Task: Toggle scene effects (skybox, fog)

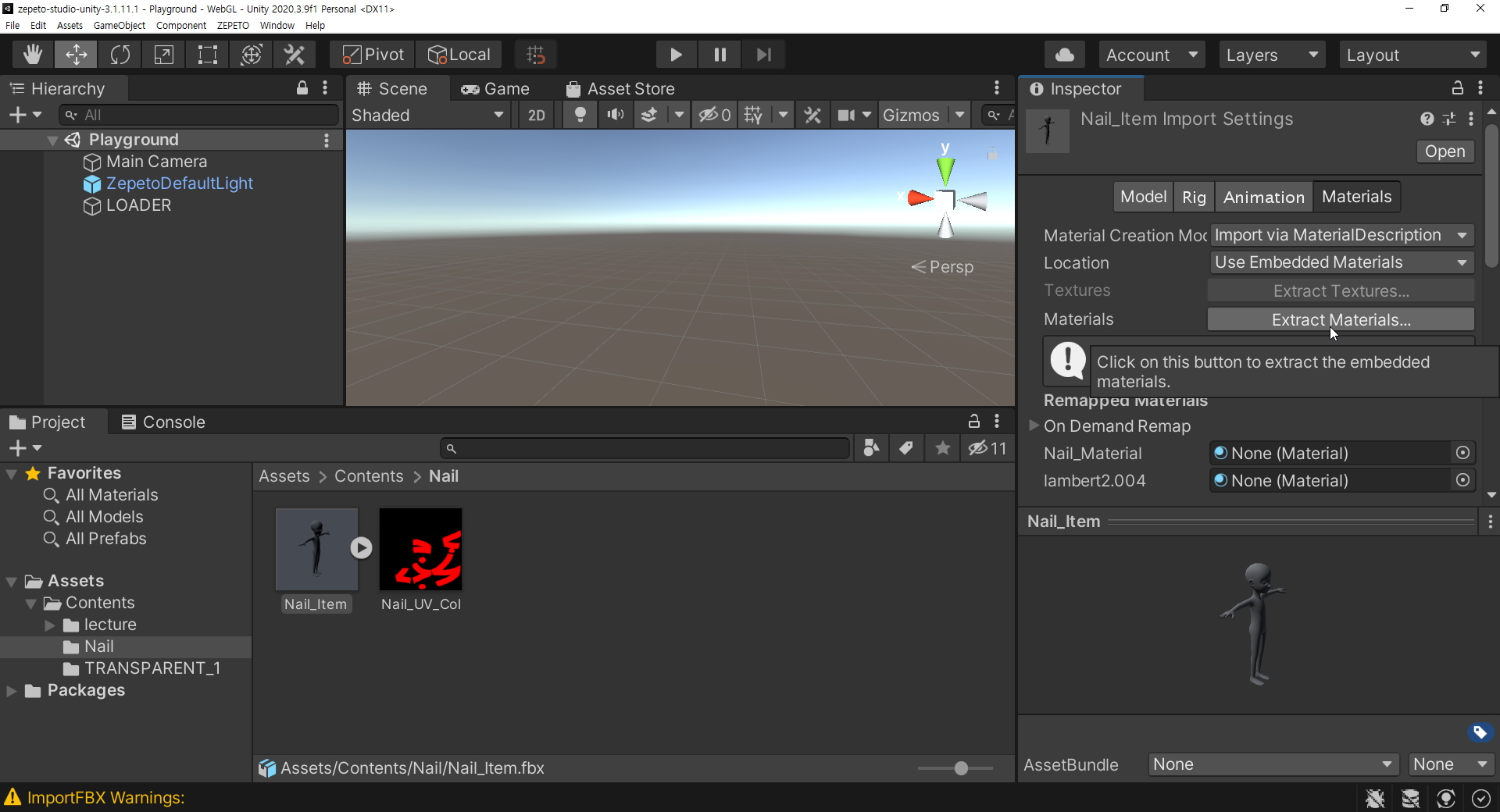Action: pos(649,116)
